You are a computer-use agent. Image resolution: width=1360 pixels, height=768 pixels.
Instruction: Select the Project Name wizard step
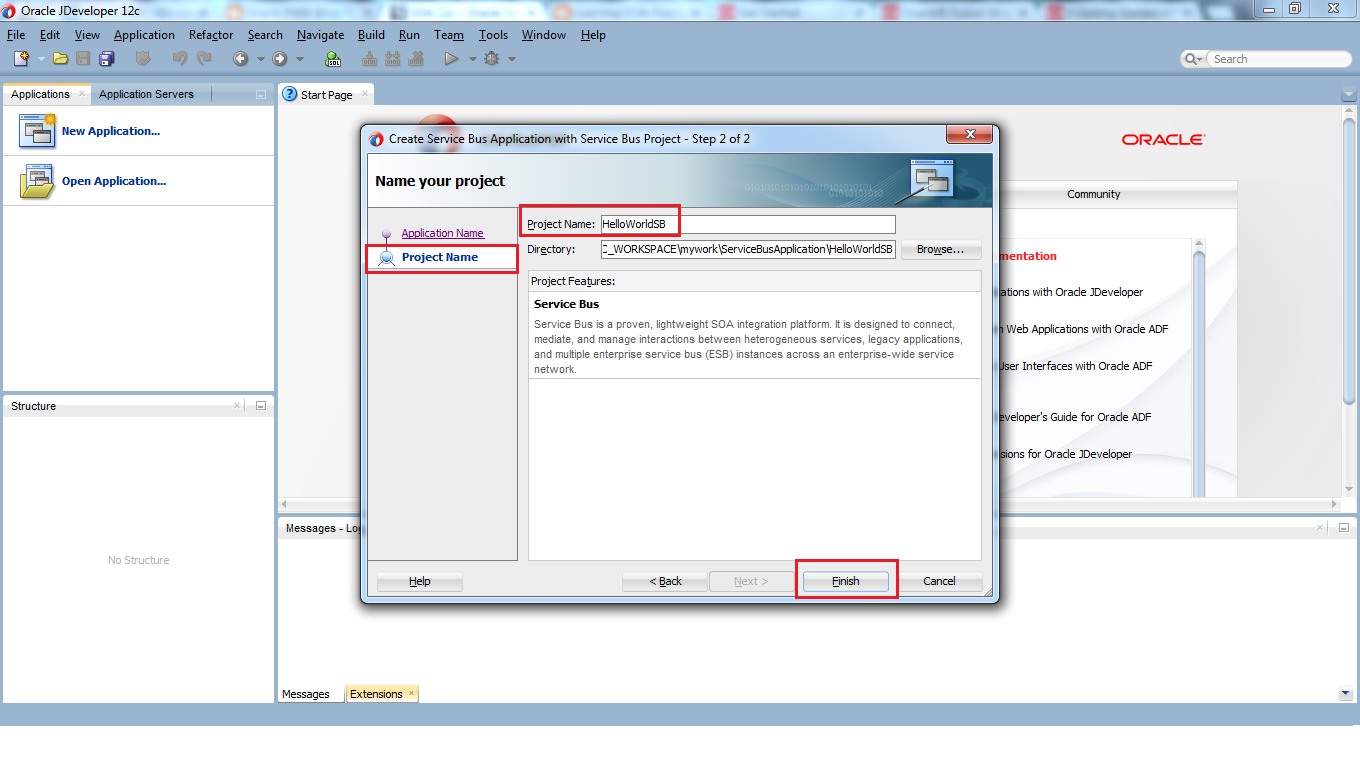pyautogui.click(x=440, y=257)
